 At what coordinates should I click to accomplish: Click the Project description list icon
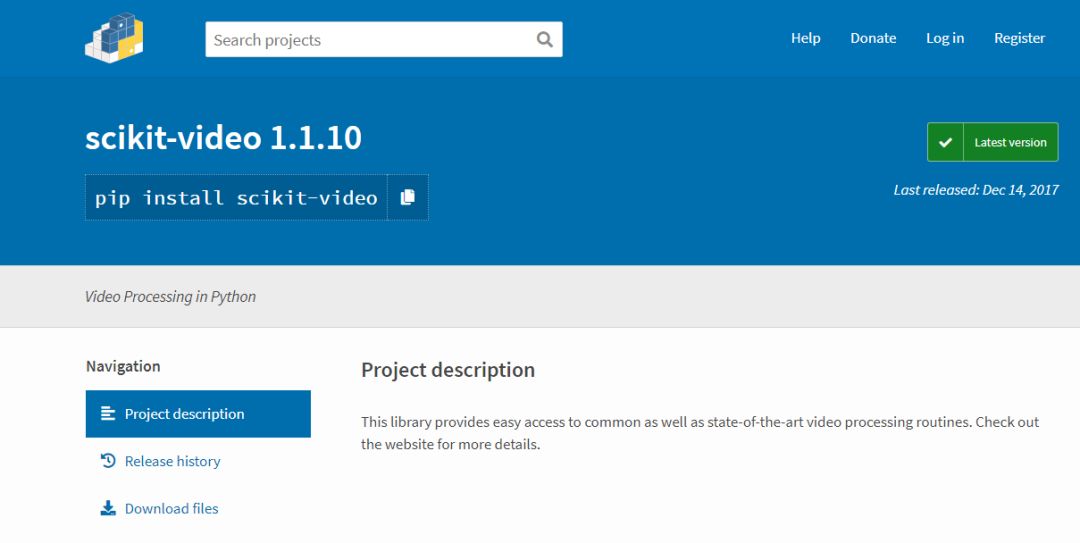tap(108, 413)
